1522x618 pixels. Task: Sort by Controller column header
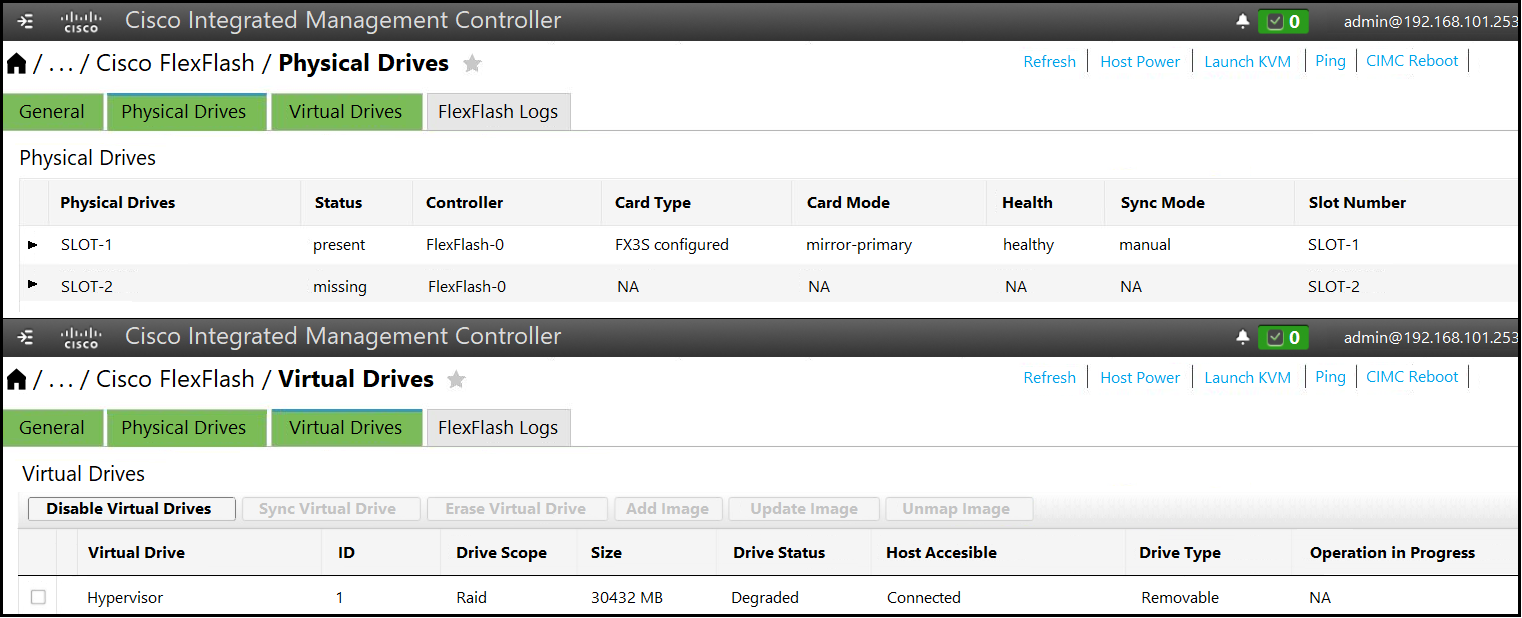(464, 203)
